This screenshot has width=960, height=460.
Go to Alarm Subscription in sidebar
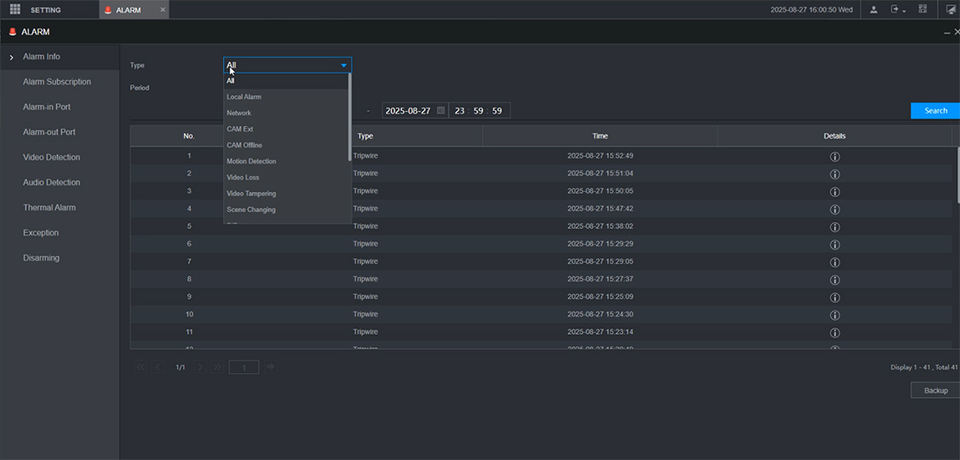[57, 82]
